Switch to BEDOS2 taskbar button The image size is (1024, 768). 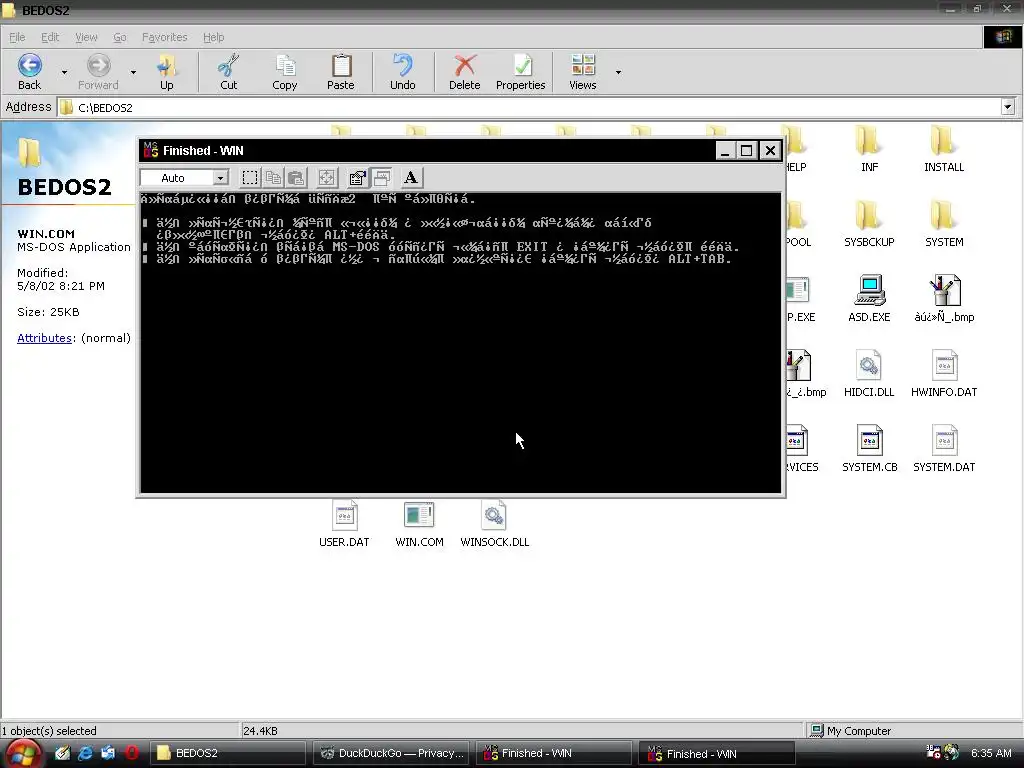[x=228, y=753]
